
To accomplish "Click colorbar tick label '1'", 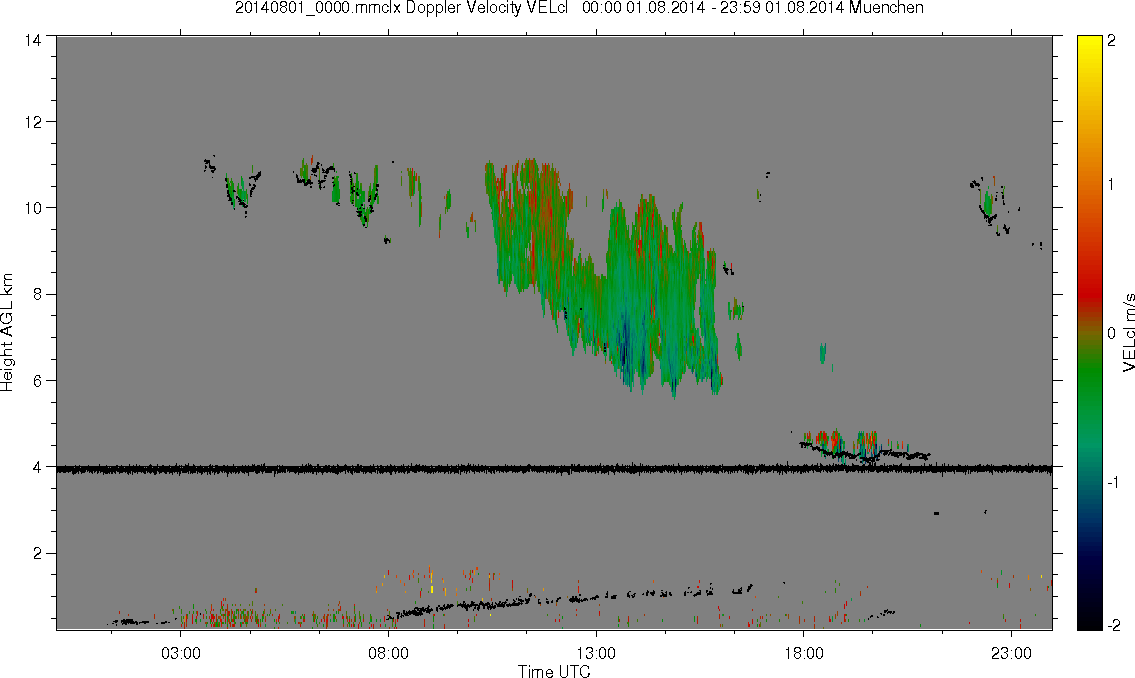I will coord(1111,185).
